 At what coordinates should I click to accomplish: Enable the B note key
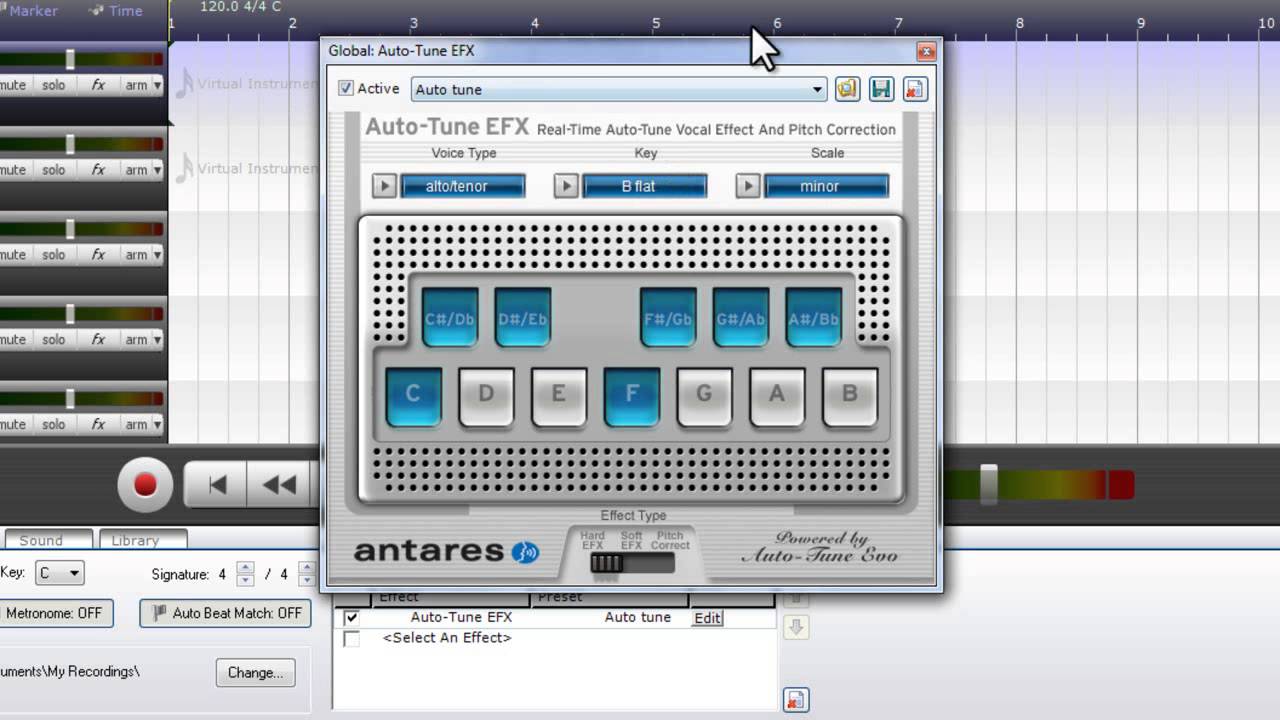[850, 397]
